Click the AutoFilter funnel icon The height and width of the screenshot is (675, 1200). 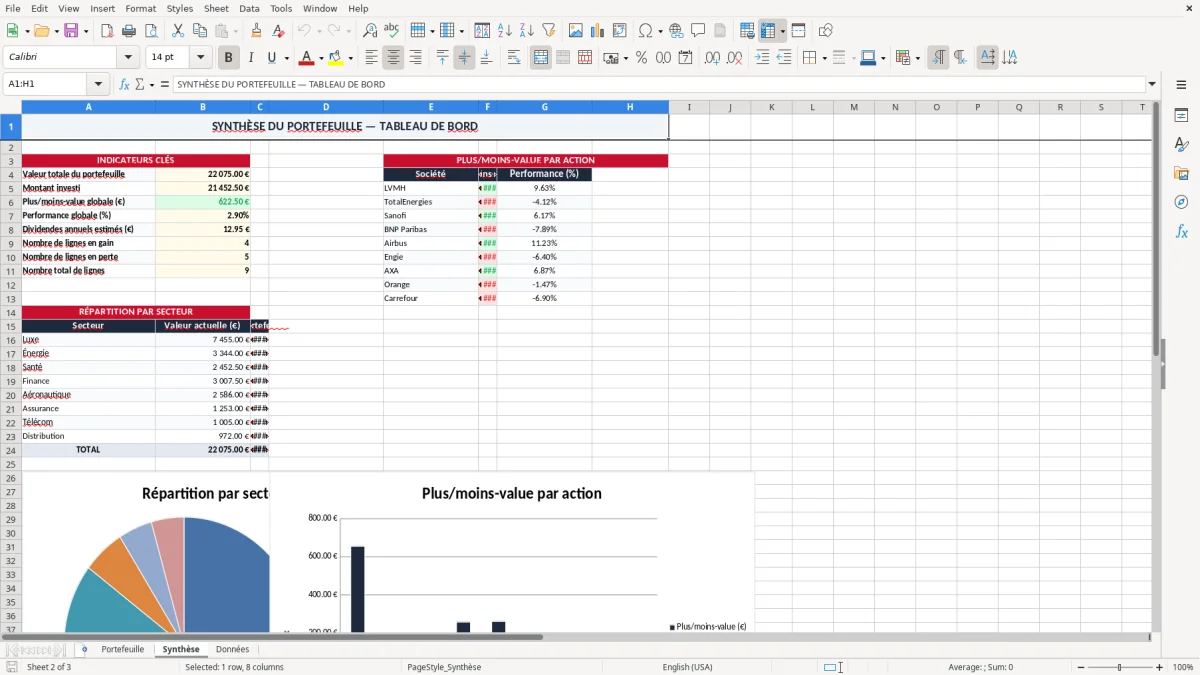click(x=548, y=31)
